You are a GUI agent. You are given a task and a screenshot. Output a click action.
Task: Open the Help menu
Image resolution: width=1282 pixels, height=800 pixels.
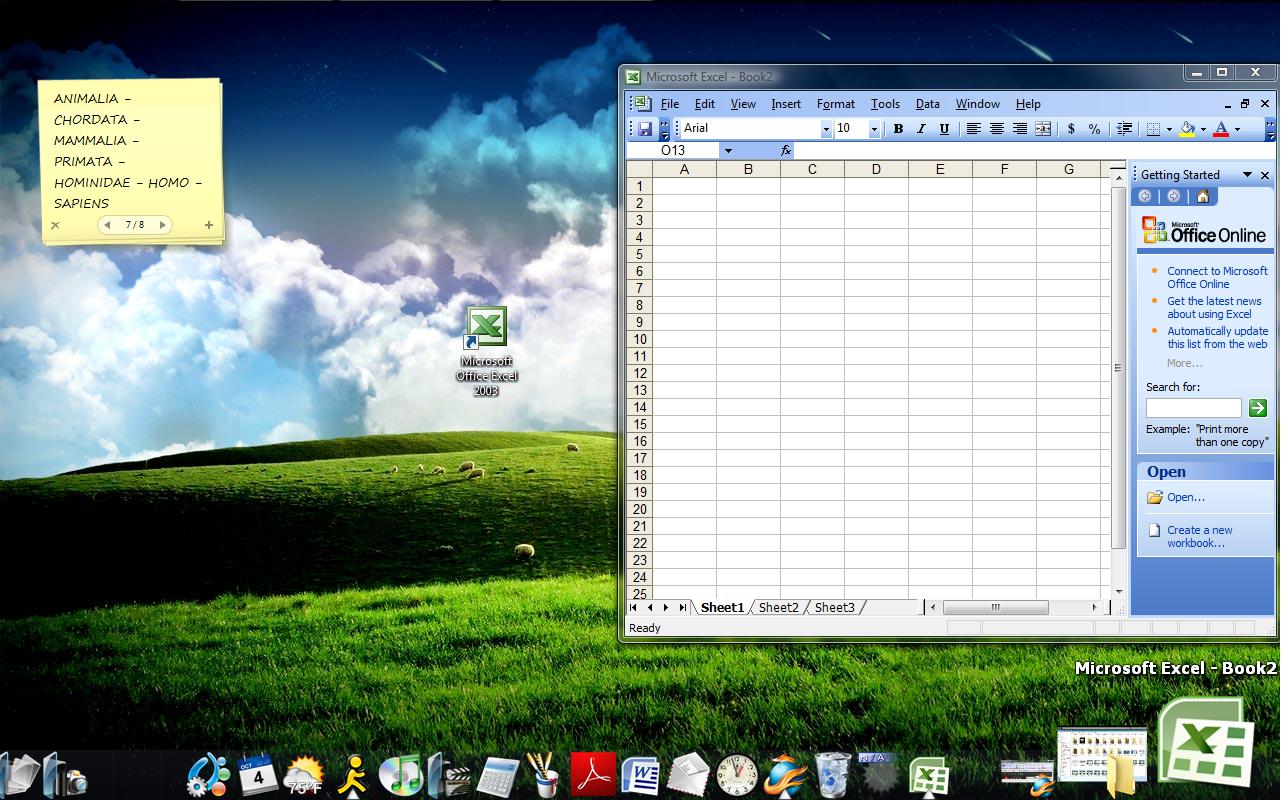(x=1028, y=104)
